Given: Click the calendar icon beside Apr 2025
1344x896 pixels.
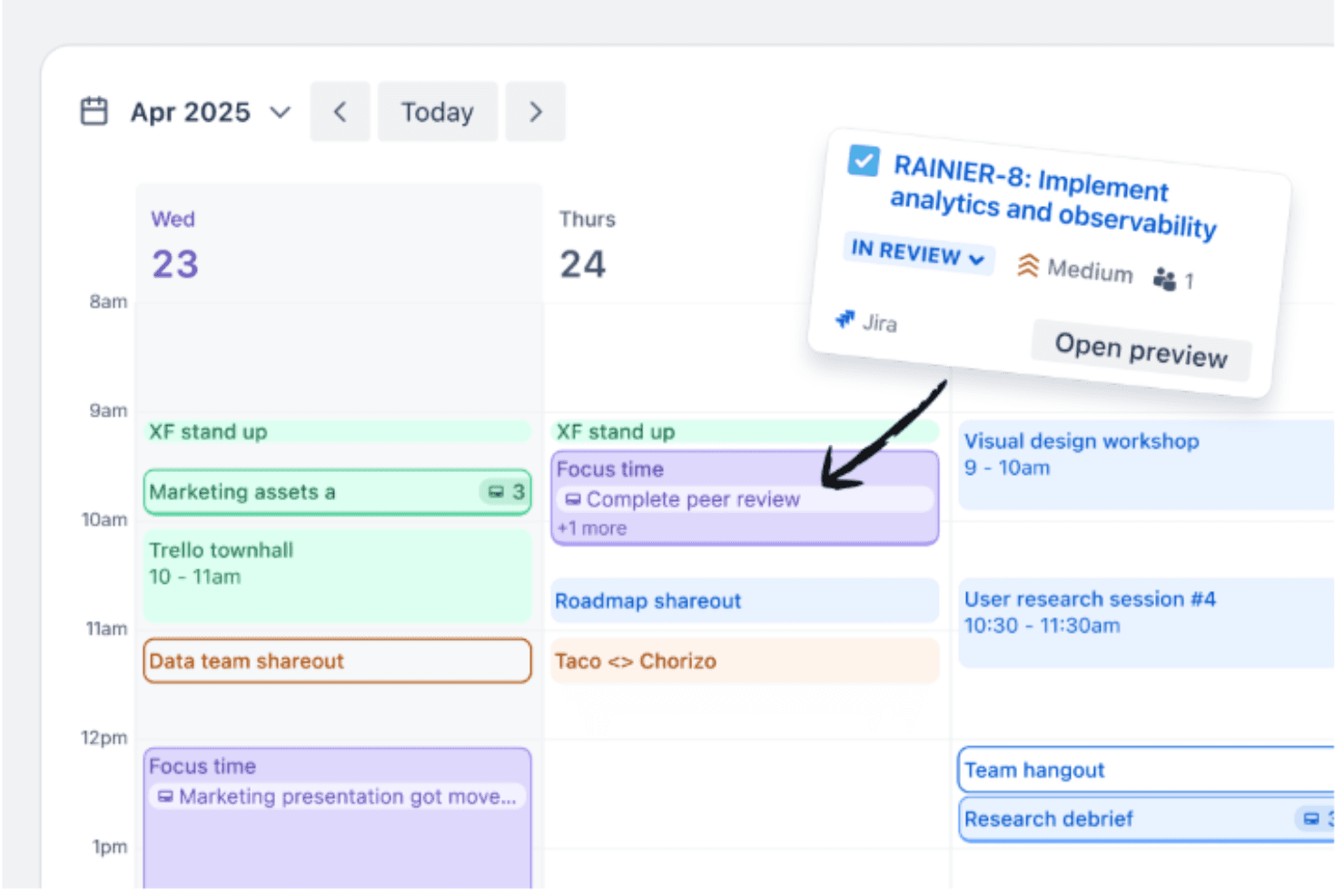Looking at the screenshot, I should click(x=94, y=112).
